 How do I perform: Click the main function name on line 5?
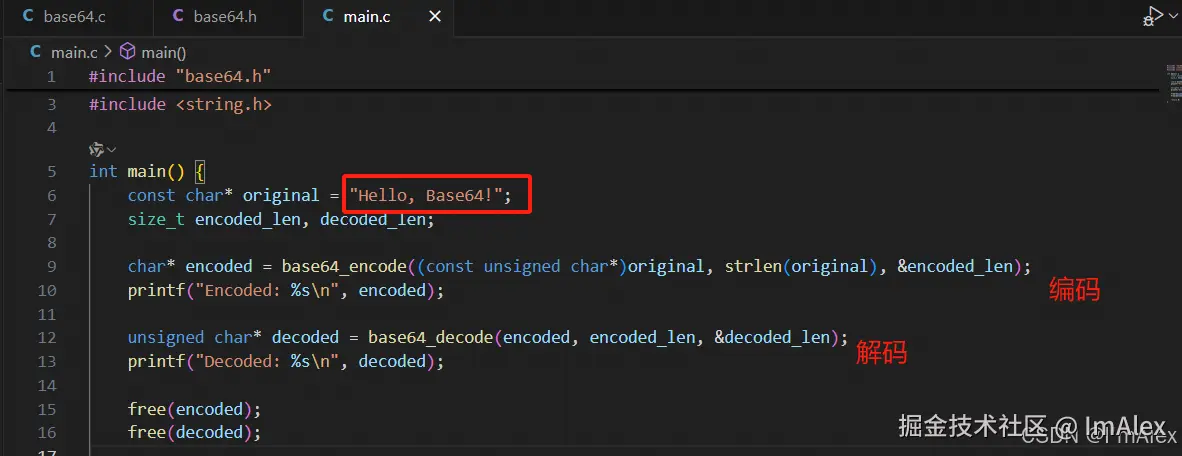coord(146,172)
